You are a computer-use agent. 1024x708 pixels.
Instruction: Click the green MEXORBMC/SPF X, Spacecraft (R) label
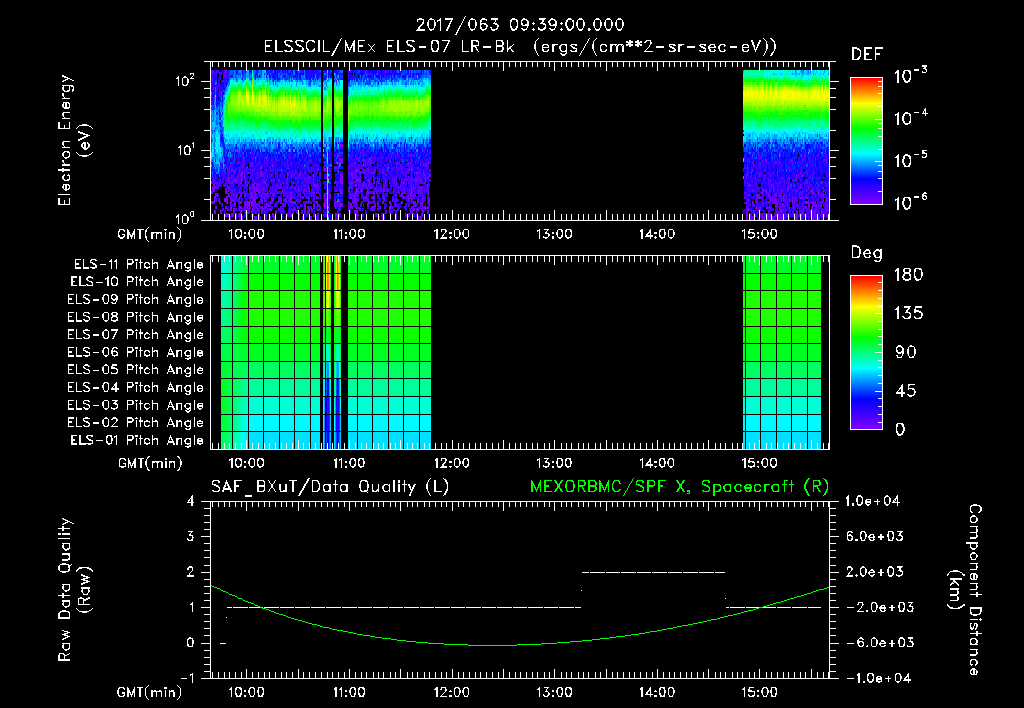pyautogui.click(x=679, y=487)
